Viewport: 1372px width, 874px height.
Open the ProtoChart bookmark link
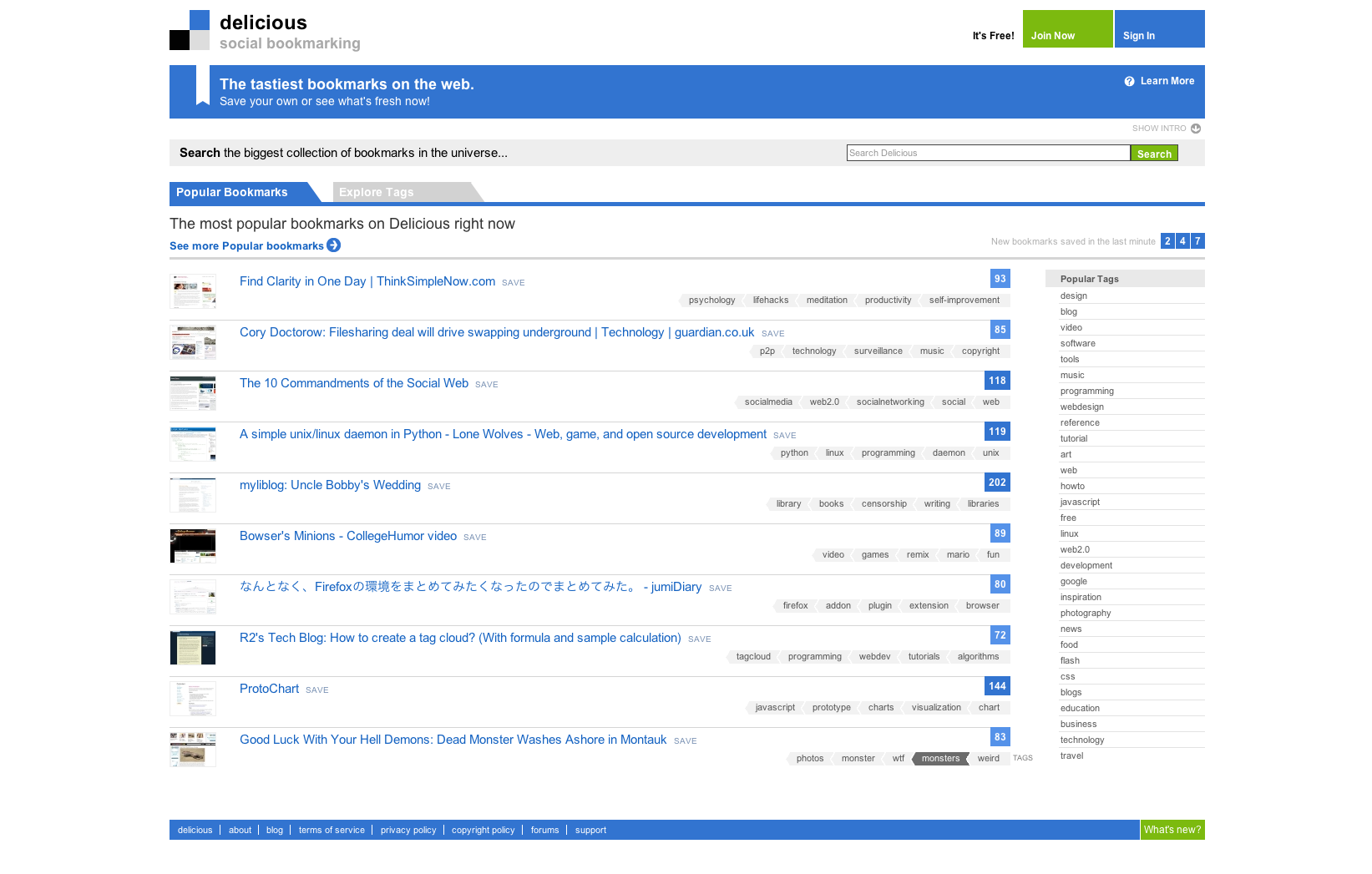(x=269, y=689)
